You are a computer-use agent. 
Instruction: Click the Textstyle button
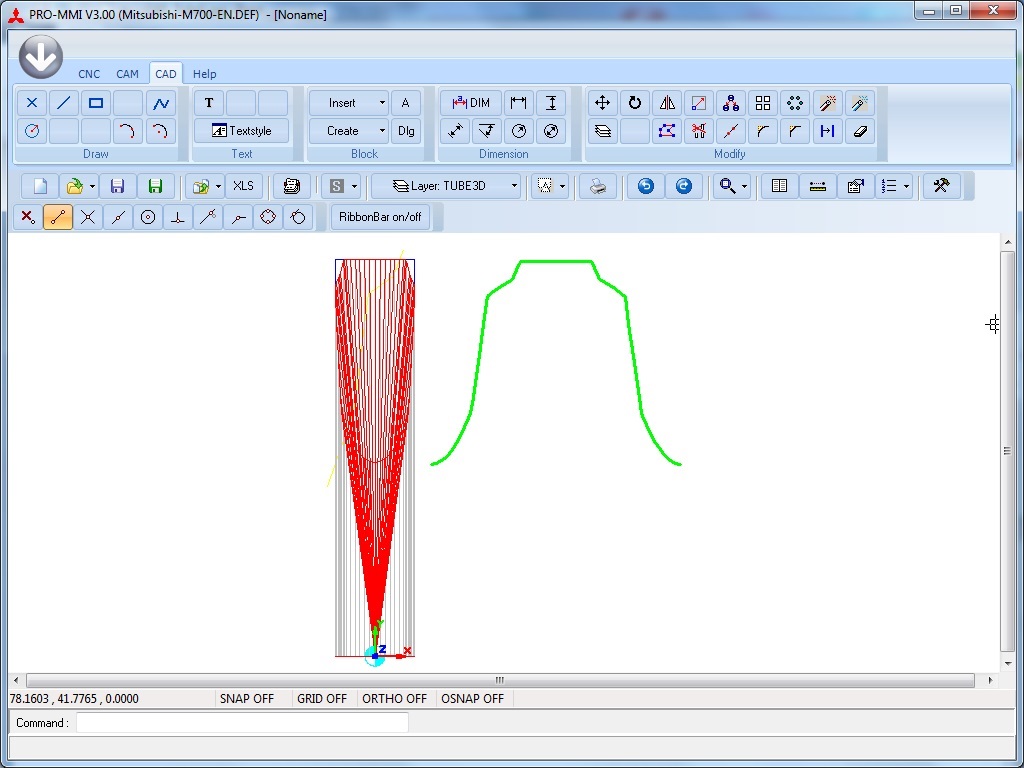[241, 130]
